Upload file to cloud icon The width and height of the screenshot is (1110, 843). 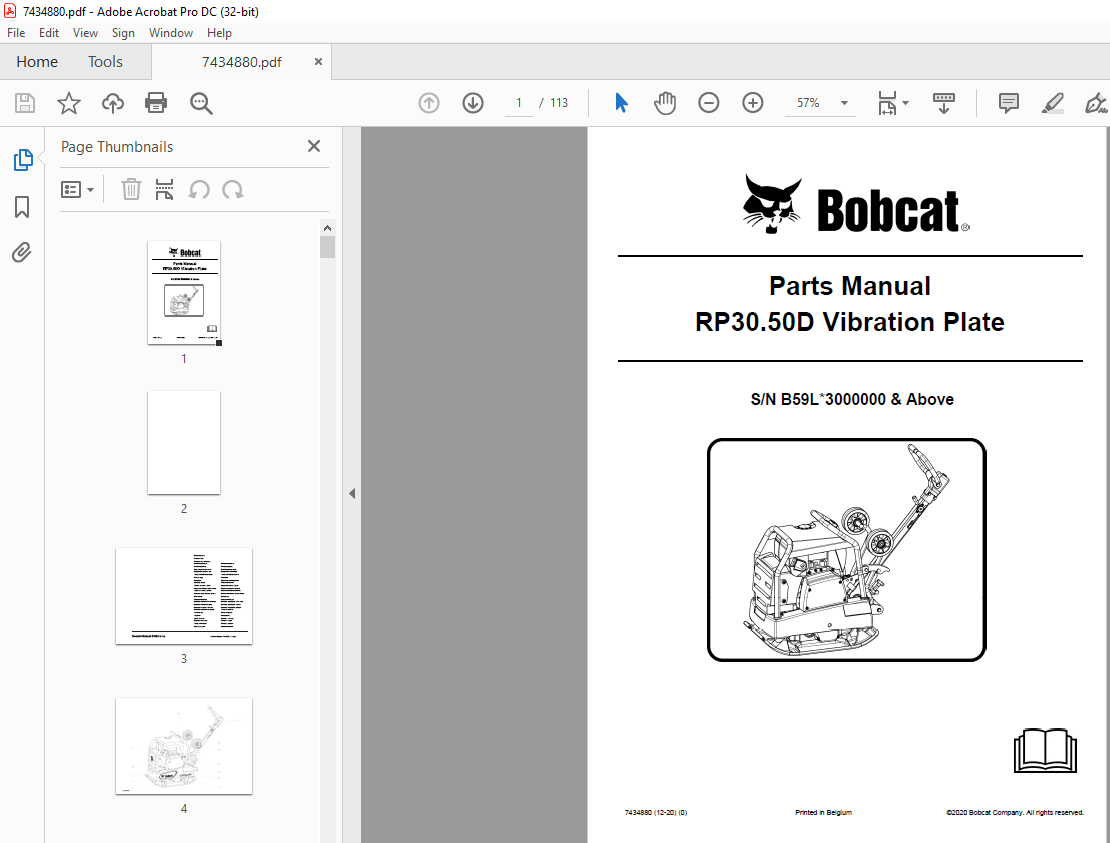113,103
